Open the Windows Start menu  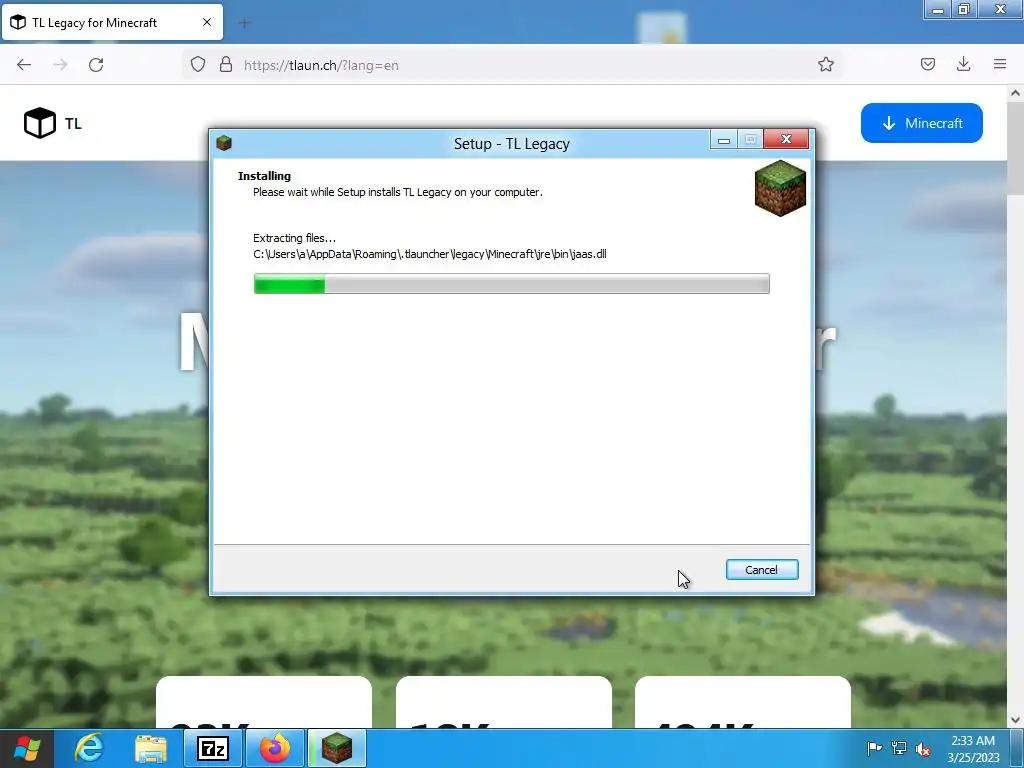(26, 748)
